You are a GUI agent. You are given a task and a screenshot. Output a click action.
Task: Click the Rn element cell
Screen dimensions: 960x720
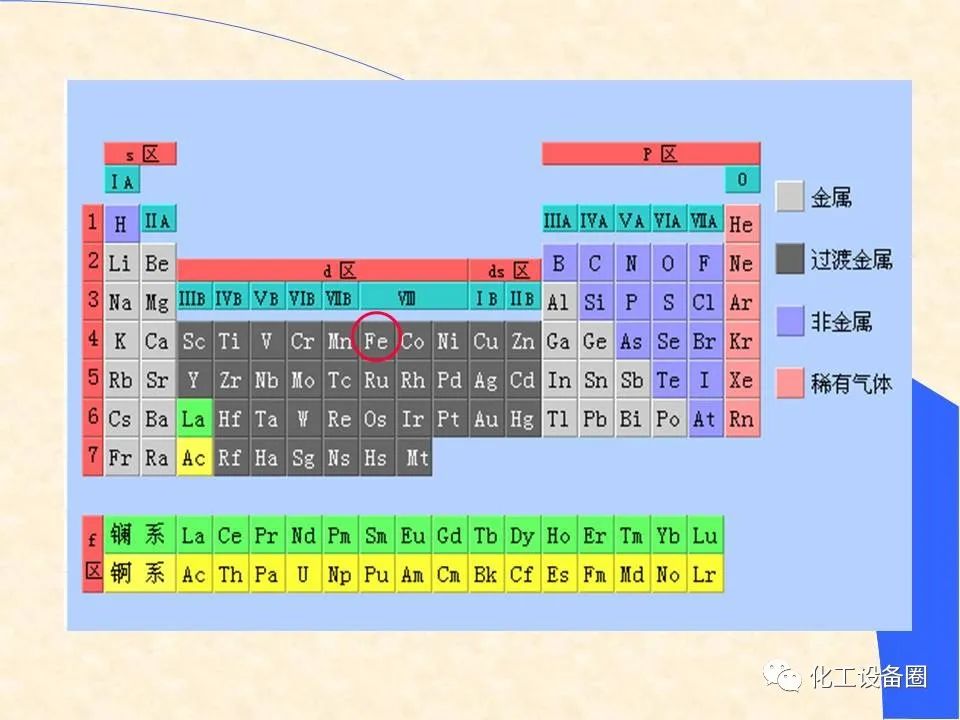pyautogui.click(x=741, y=420)
